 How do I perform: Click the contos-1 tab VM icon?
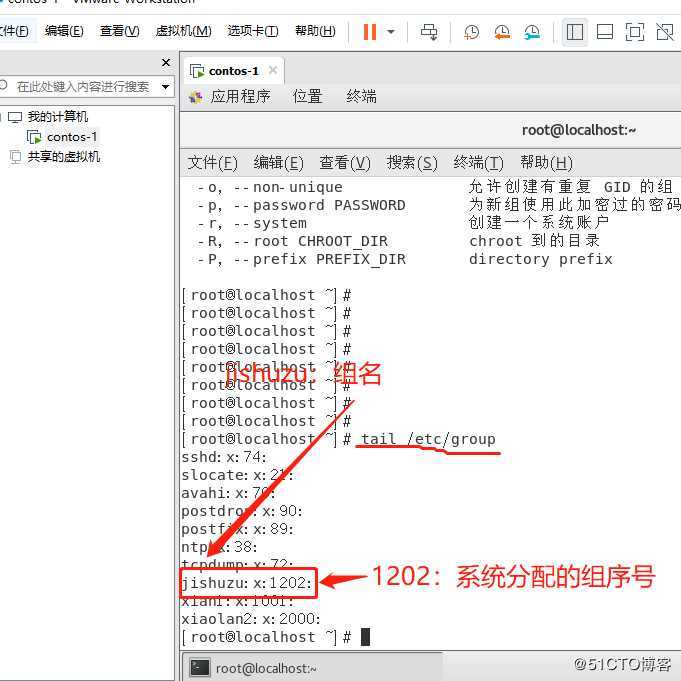197,71
